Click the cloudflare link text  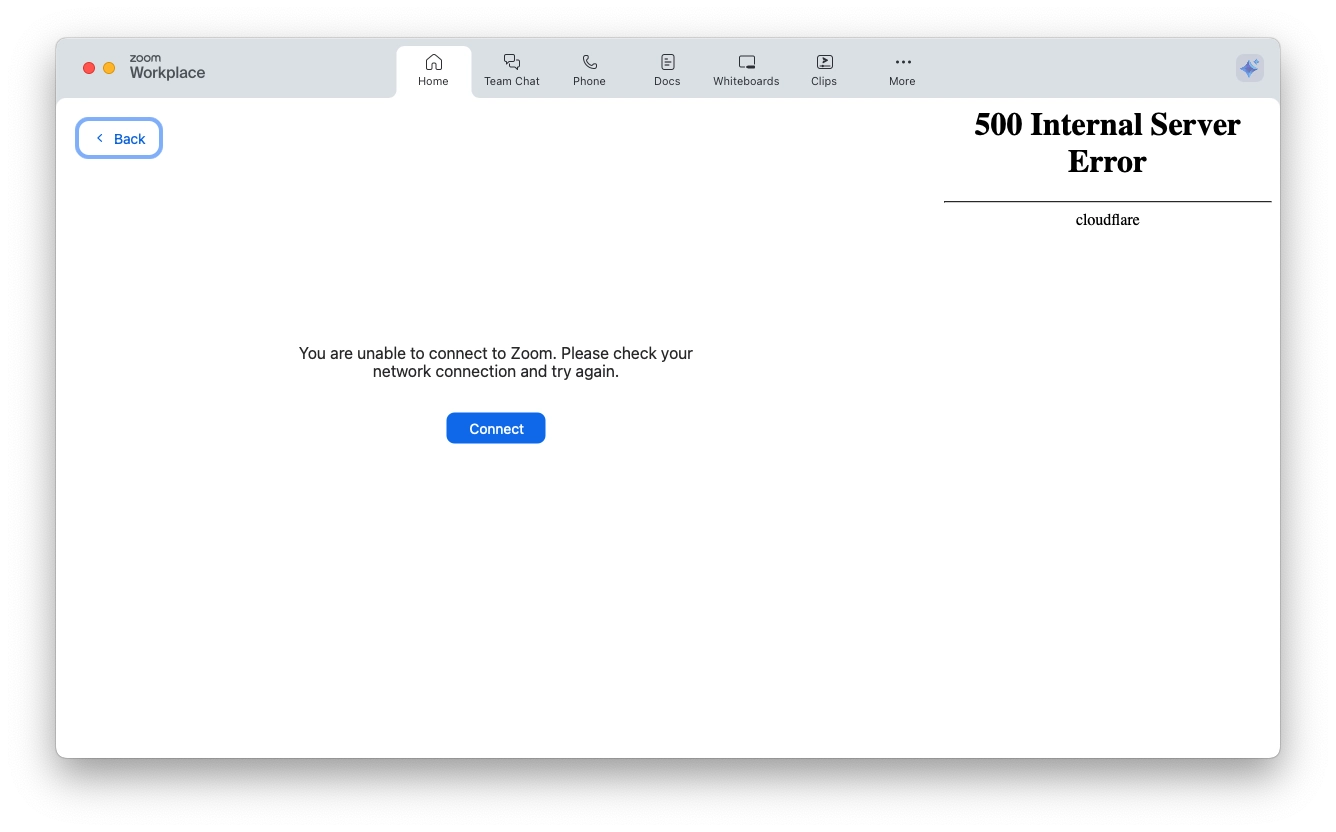1106,220
